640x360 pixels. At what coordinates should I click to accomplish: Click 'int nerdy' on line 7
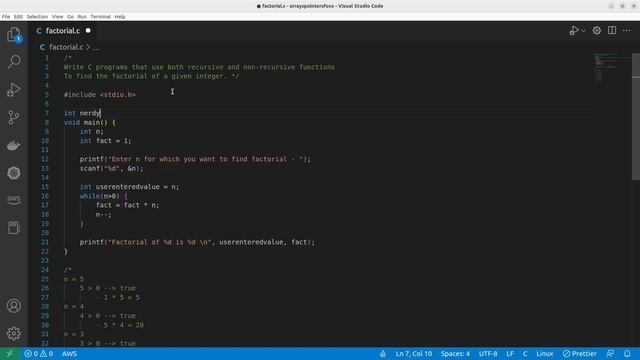point(82,113)
